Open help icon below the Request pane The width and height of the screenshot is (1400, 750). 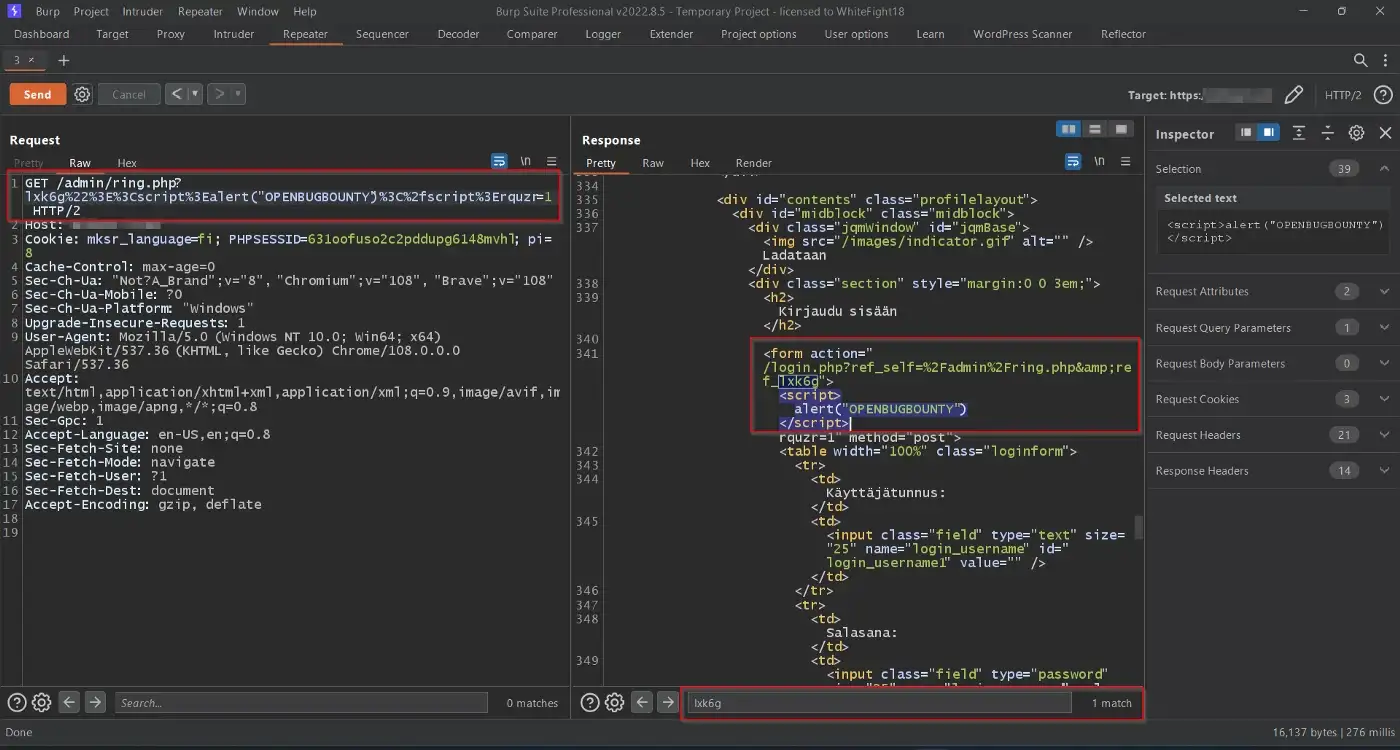[x=17, y=702]
